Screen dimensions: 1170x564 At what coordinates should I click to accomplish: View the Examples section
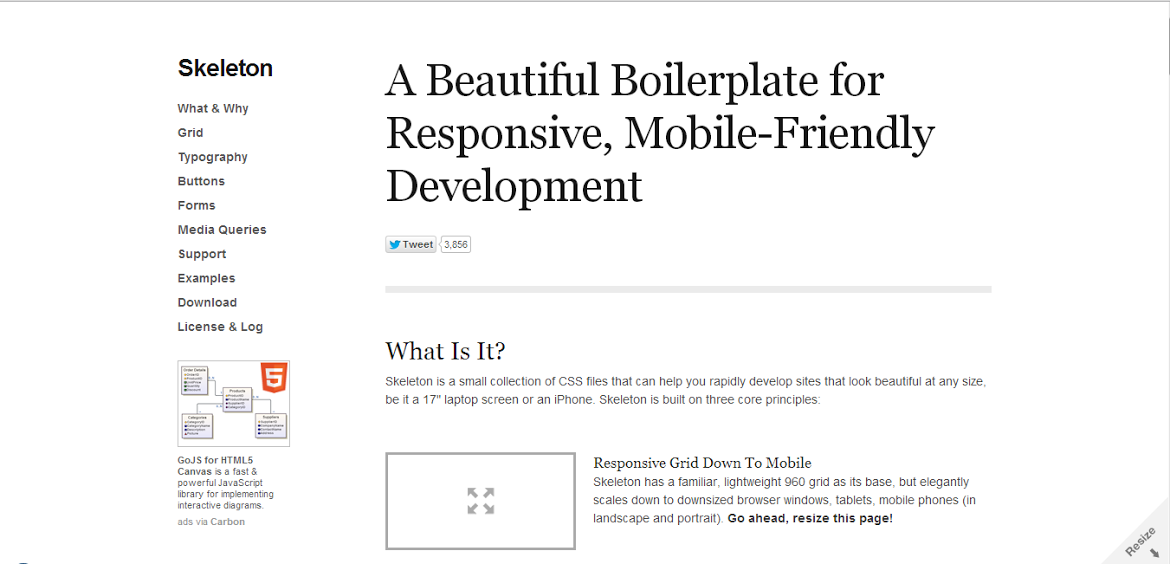pos(206,278)
